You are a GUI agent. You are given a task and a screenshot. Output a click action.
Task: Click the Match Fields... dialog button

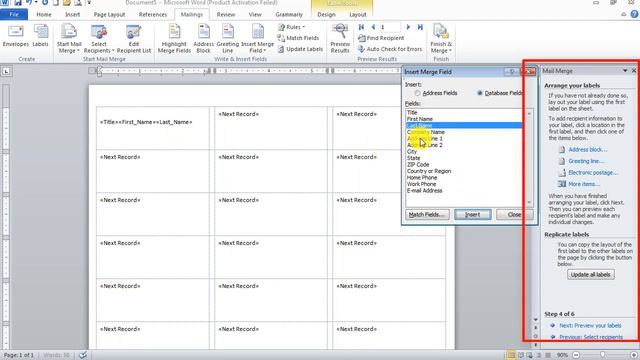tap(427, 214)
